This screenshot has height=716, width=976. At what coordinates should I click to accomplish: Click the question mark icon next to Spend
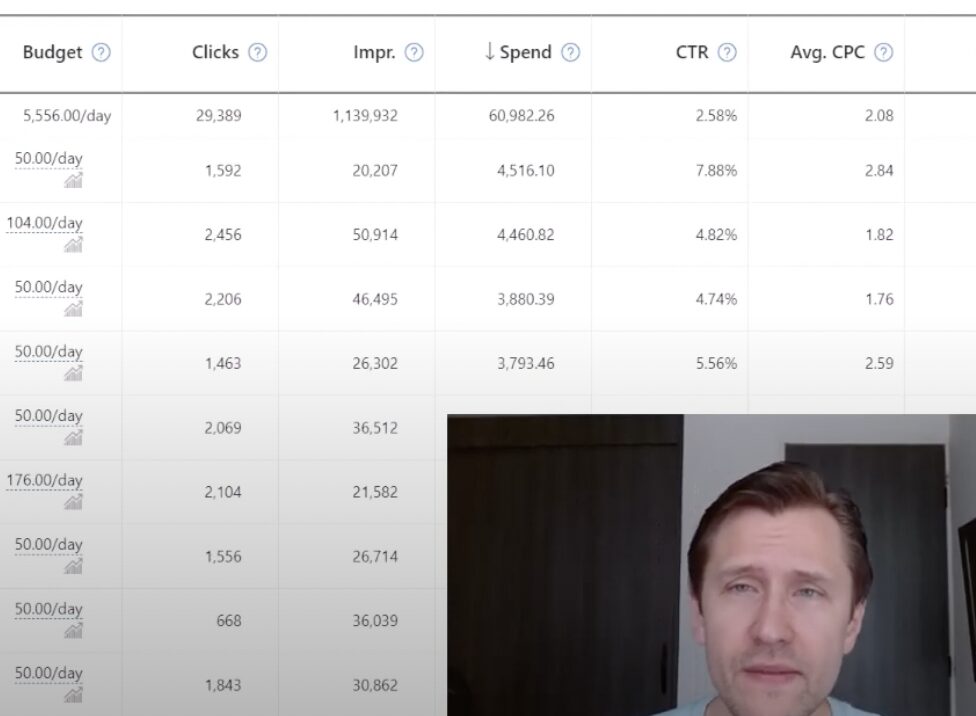[x=570, y=53]
